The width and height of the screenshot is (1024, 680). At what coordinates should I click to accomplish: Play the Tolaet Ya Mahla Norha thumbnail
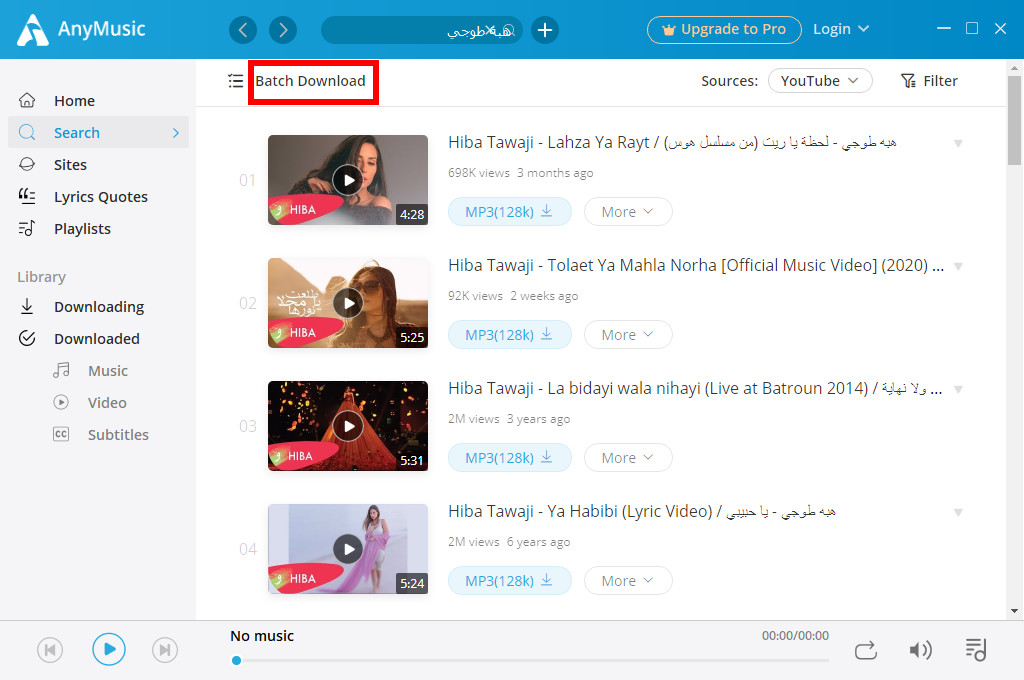click(348, 302)
